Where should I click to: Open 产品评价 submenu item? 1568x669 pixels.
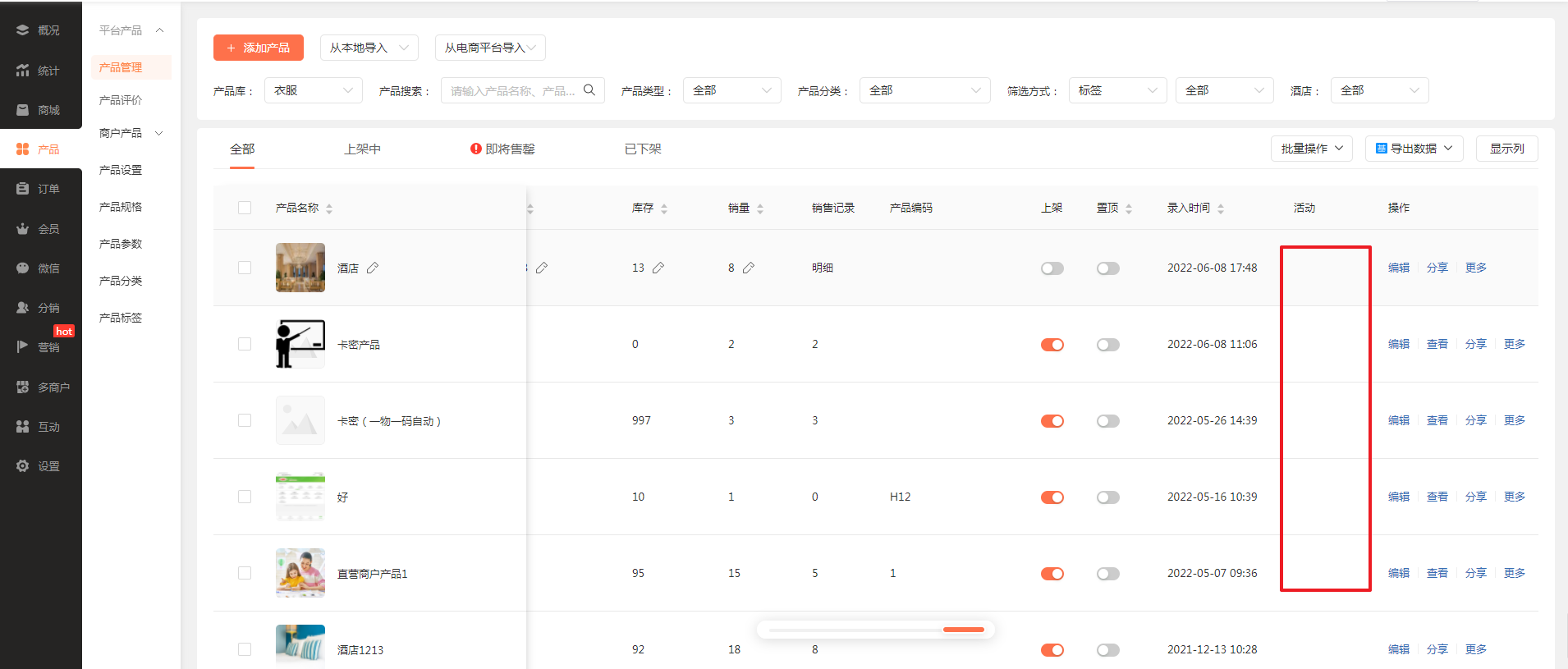click(x=121, y=100)
